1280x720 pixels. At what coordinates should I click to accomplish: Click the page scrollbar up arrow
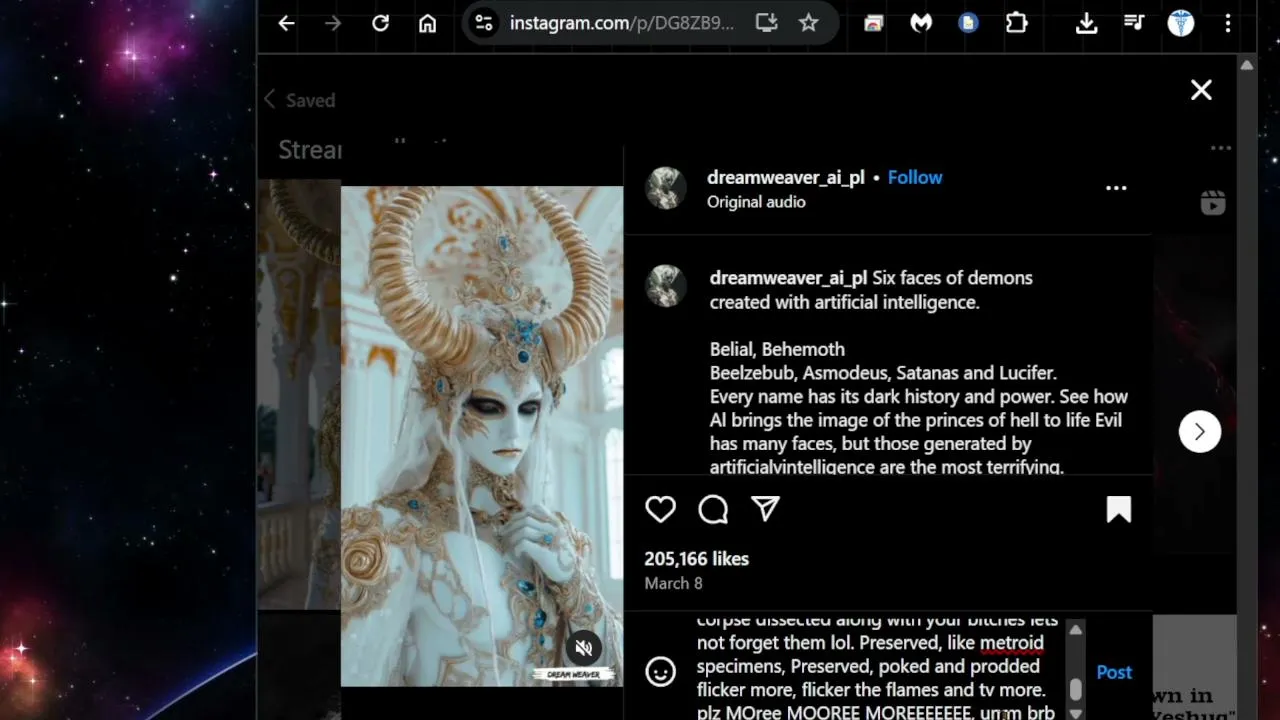coord(1246,65)
